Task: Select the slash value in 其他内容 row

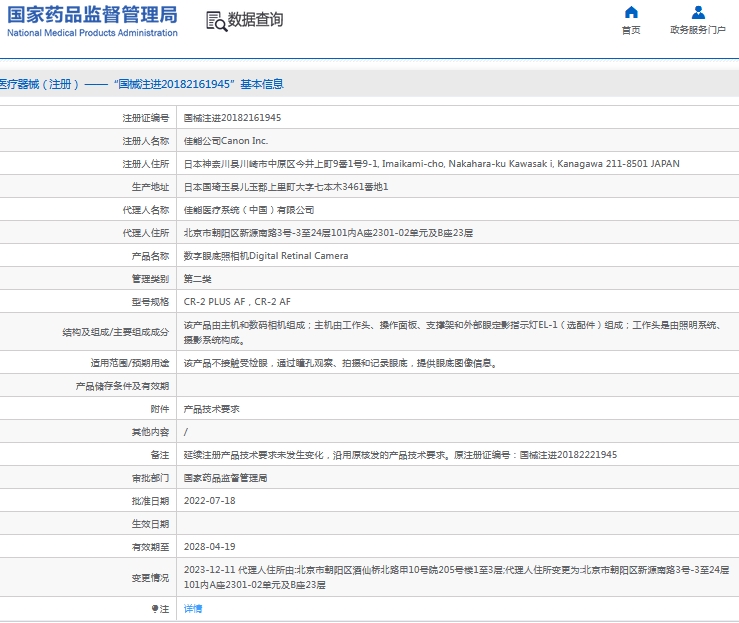Action: coord(186,432)
